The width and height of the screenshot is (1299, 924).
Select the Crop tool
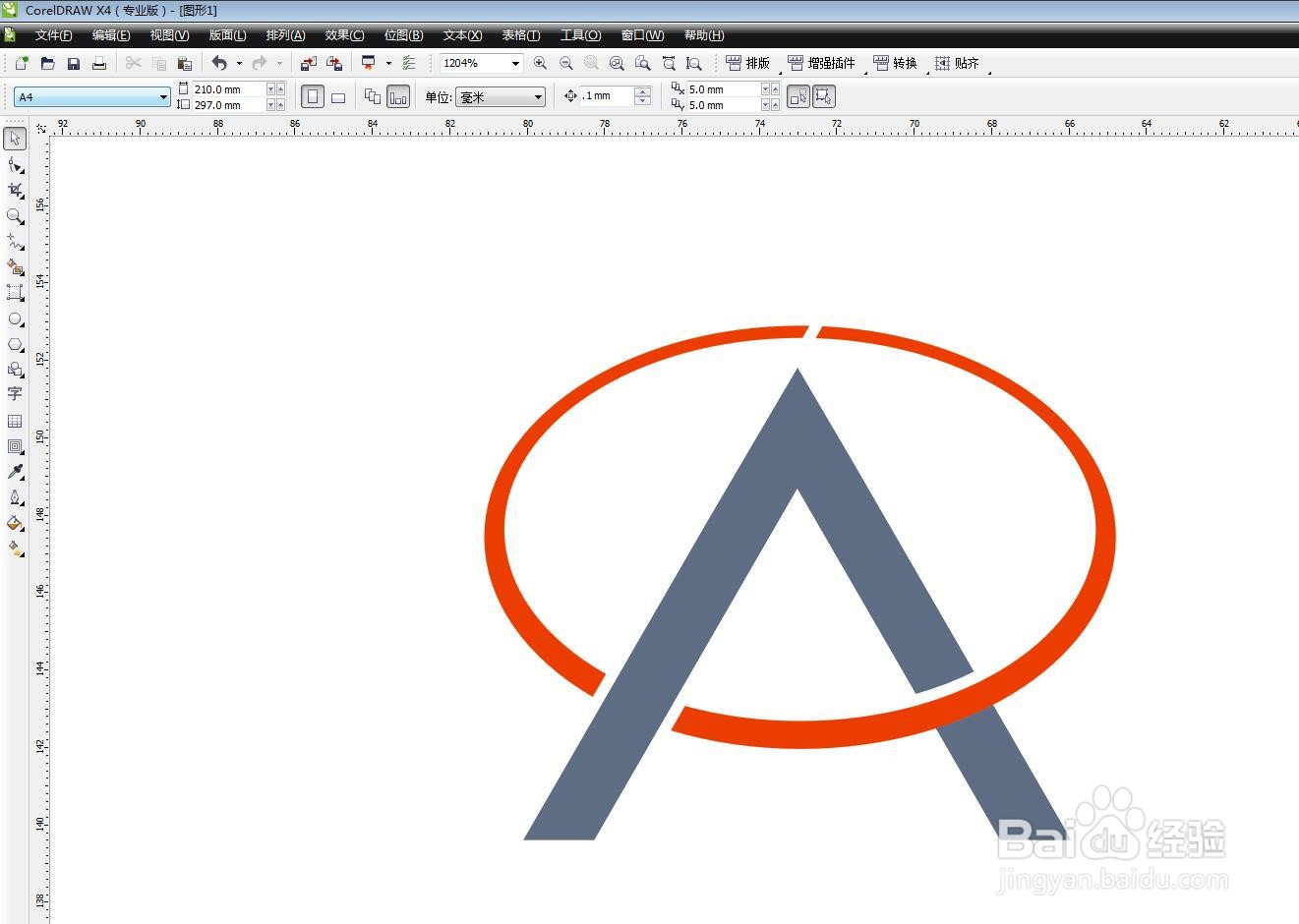click(x=15, y=190)
